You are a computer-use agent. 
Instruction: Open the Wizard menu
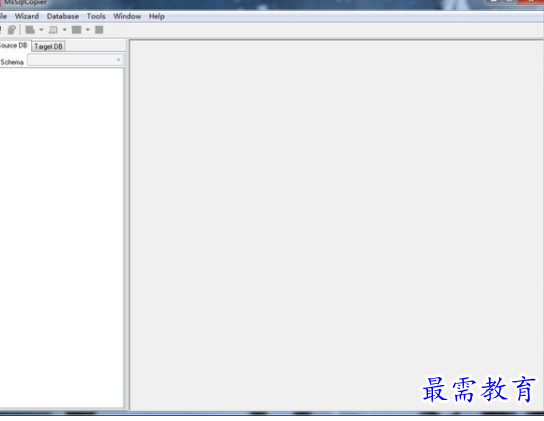pyautogui.click(x=27, y=16)
